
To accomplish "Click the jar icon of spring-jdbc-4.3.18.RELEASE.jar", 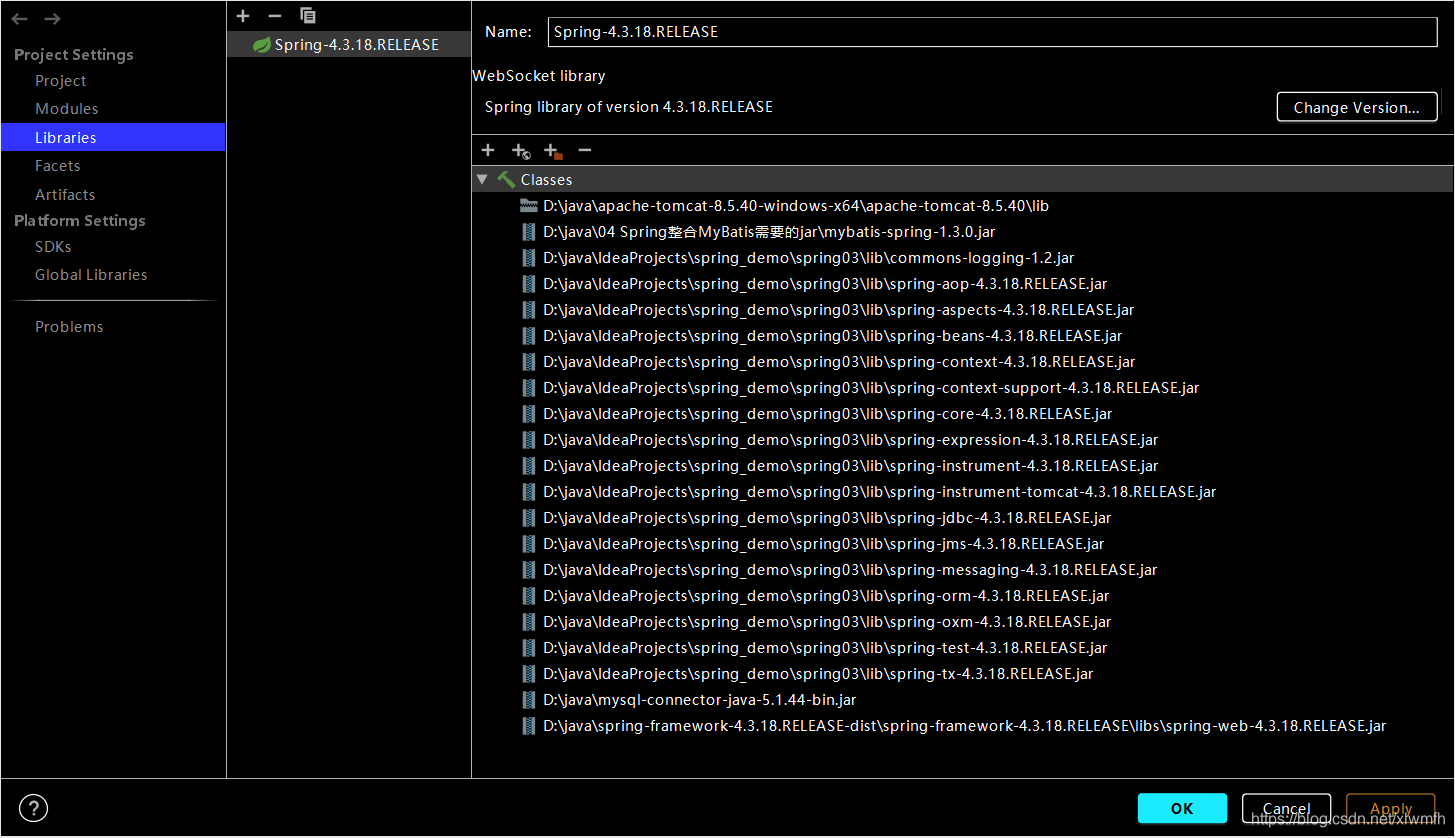I will (529, 518).
